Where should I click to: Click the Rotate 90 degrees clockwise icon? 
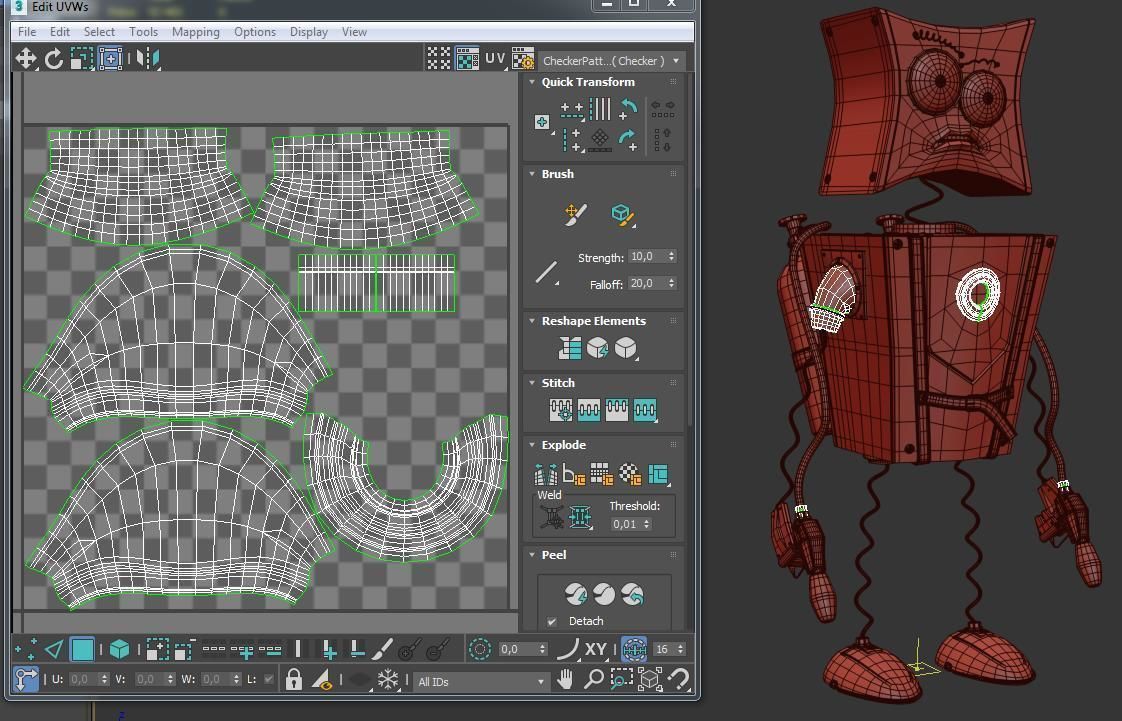pyautogui.click(x=628, y=139)
